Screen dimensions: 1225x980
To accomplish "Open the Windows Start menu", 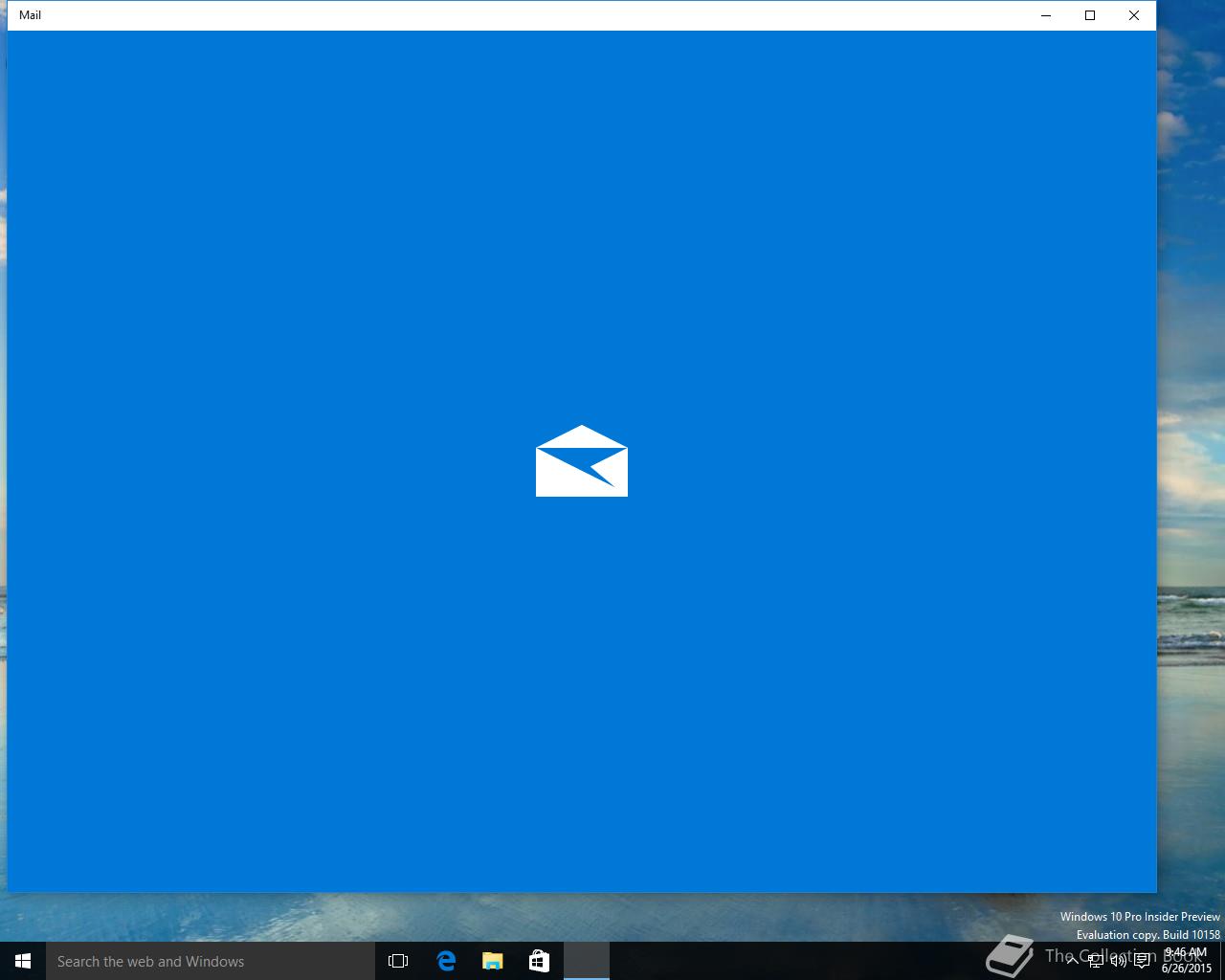I will 23,961.
